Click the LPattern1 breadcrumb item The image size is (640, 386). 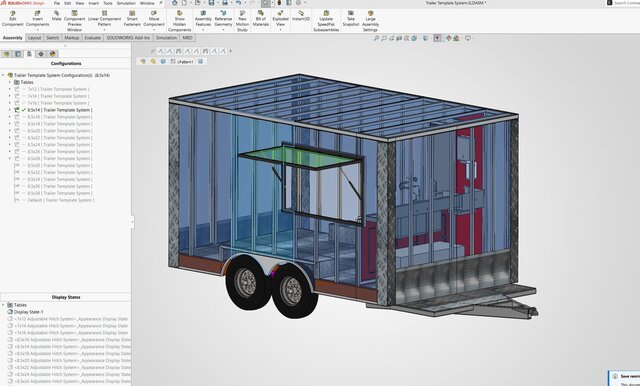[182, 61]
